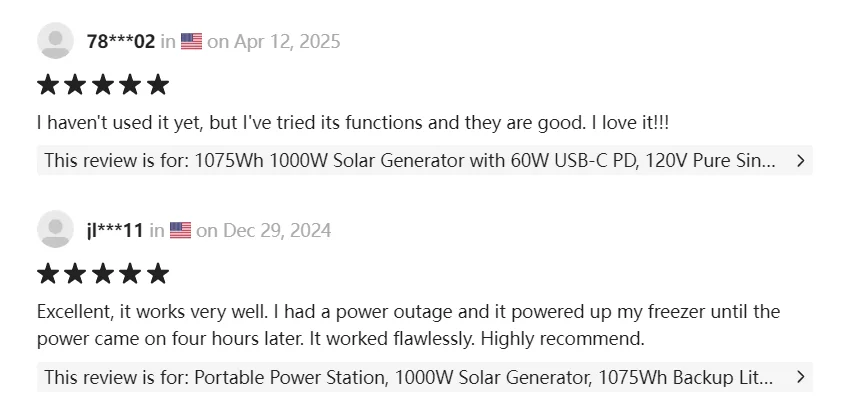Screen dimensions: 846x417
Task: Click the middle star in 78***02's rating
Action: pos(103,85)
